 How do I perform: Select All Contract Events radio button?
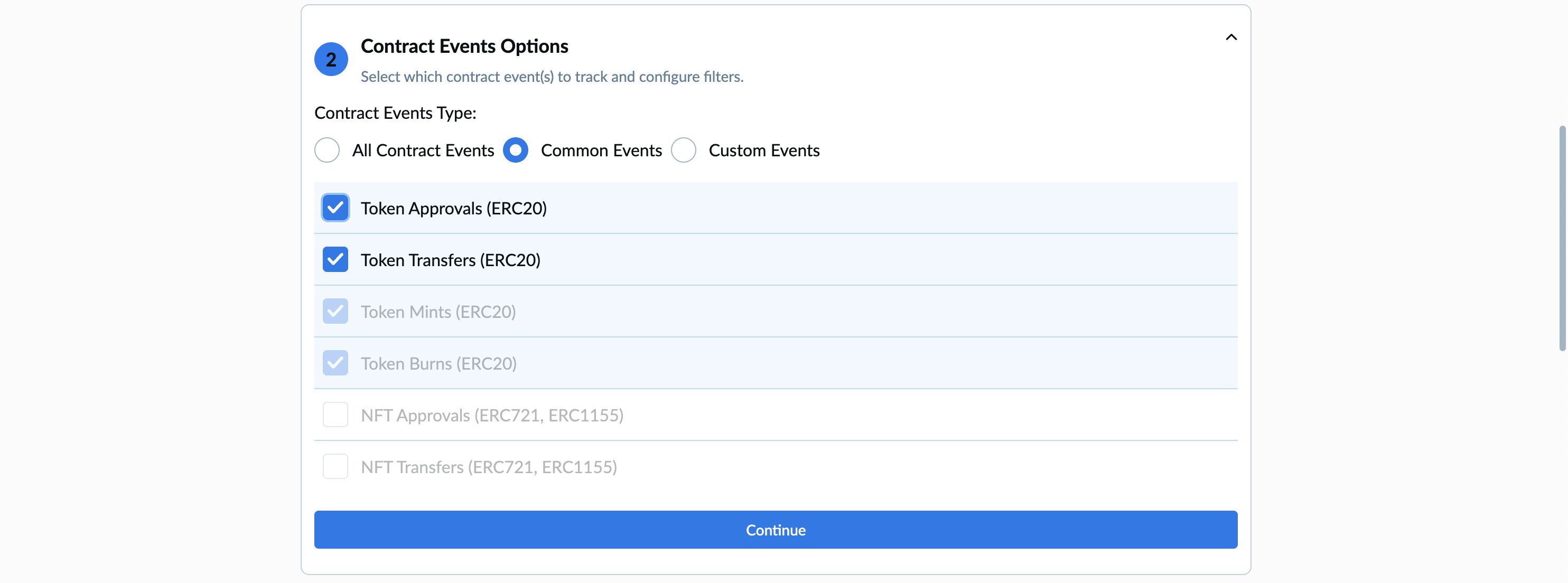[327, 151]
